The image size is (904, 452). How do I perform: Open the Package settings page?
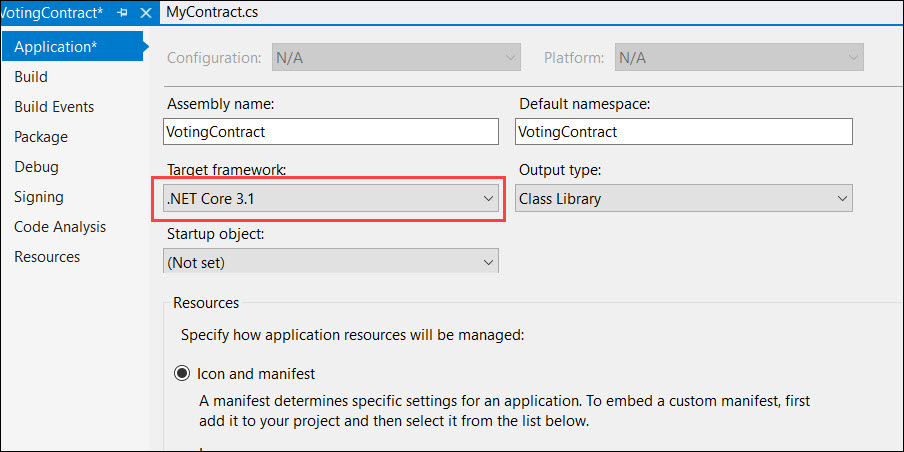tap(41, 137)
